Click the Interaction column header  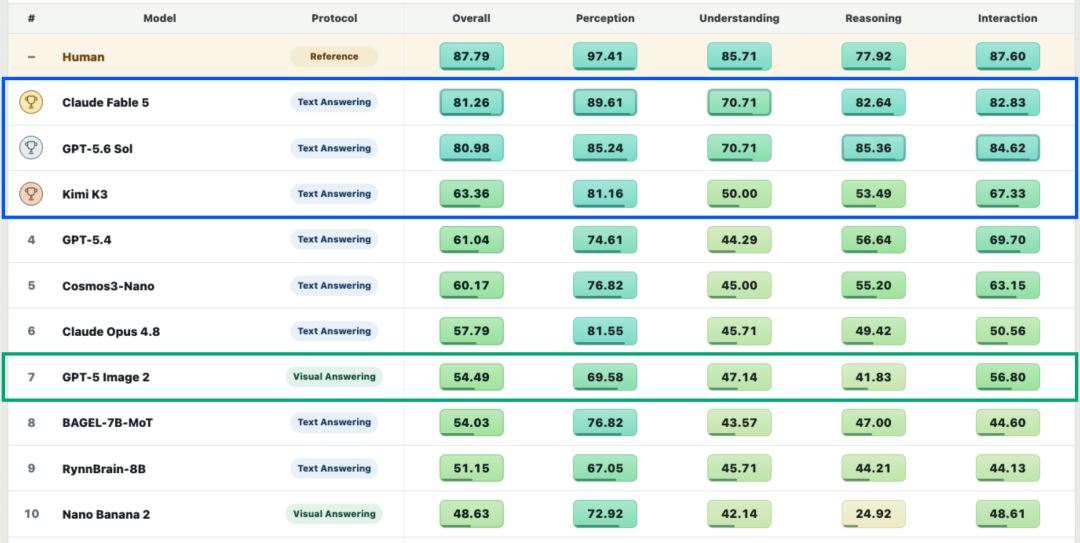click(x=1008, y=19)
